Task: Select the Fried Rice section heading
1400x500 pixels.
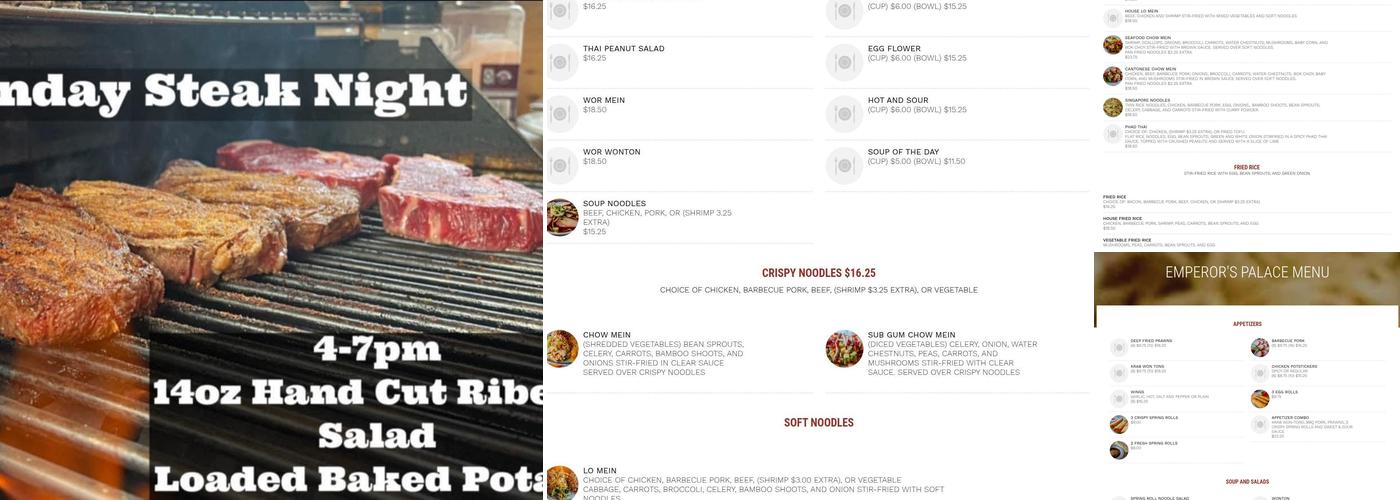Action: 1247,168
